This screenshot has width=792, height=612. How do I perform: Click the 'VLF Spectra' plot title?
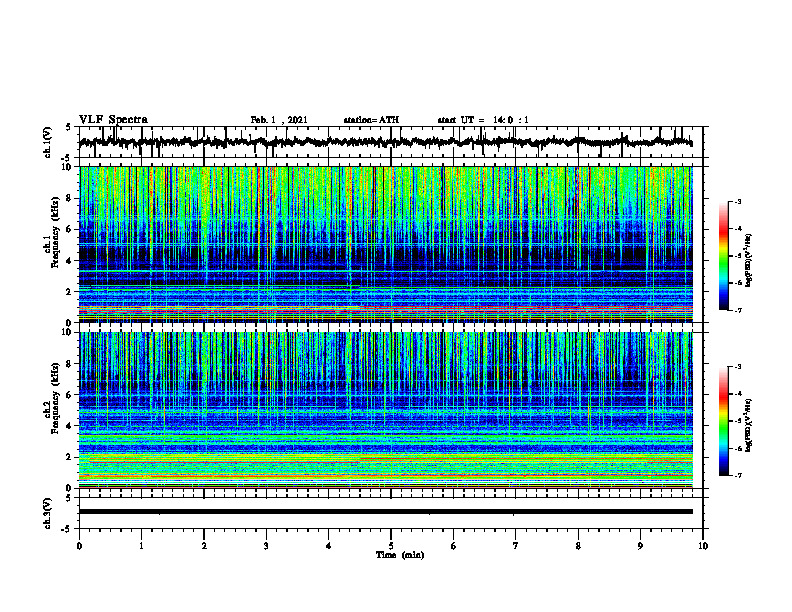click(113, 120)
